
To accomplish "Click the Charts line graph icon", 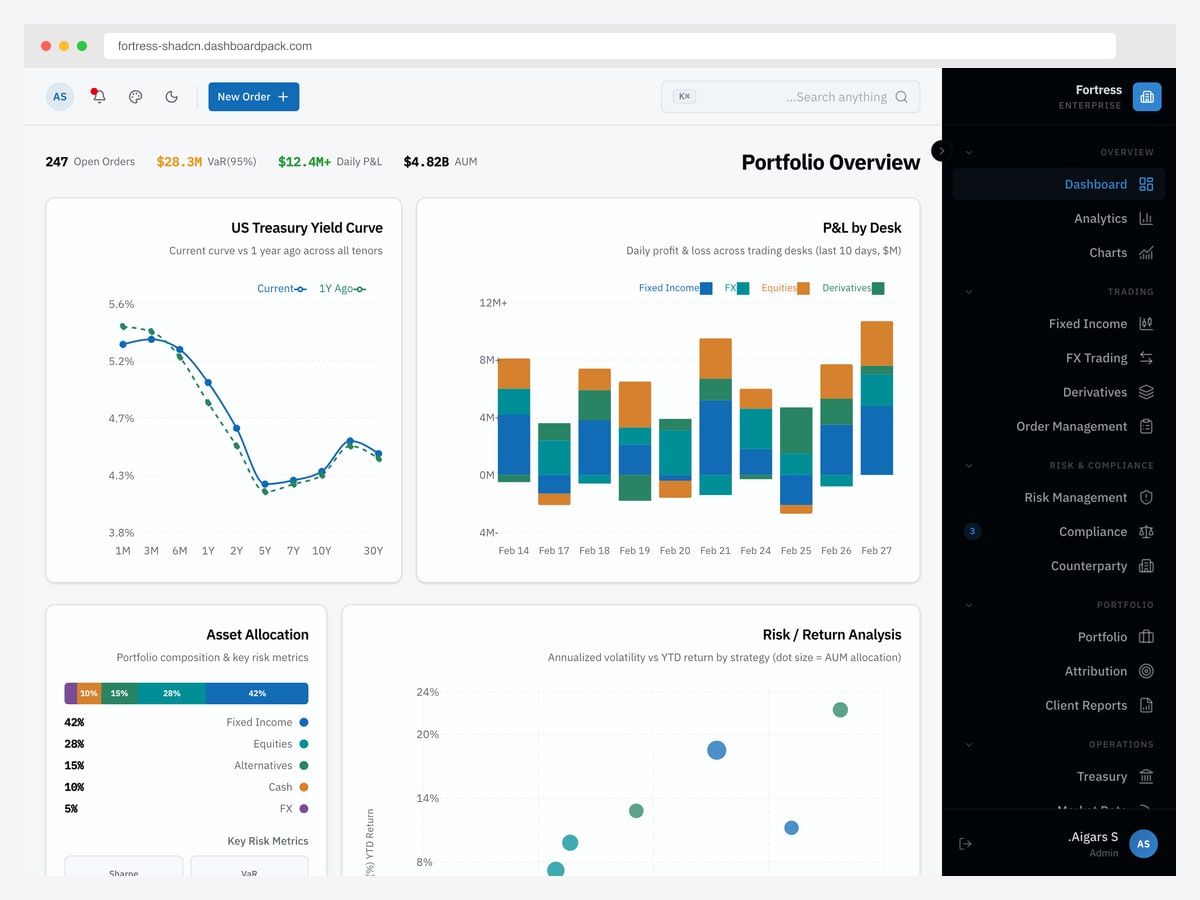I will click(x=1146, y=253).
